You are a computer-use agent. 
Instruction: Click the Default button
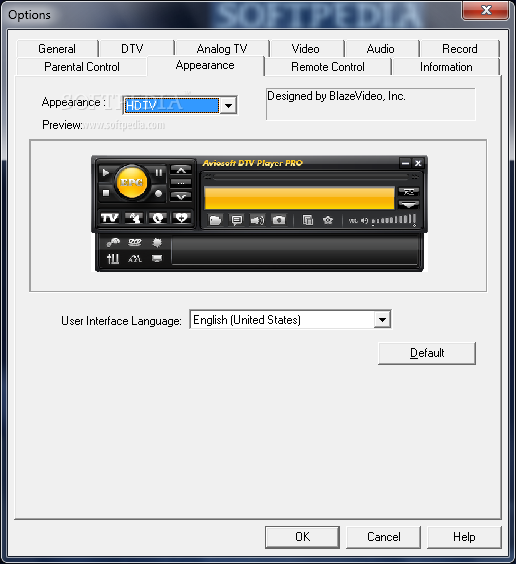[427, 353]
